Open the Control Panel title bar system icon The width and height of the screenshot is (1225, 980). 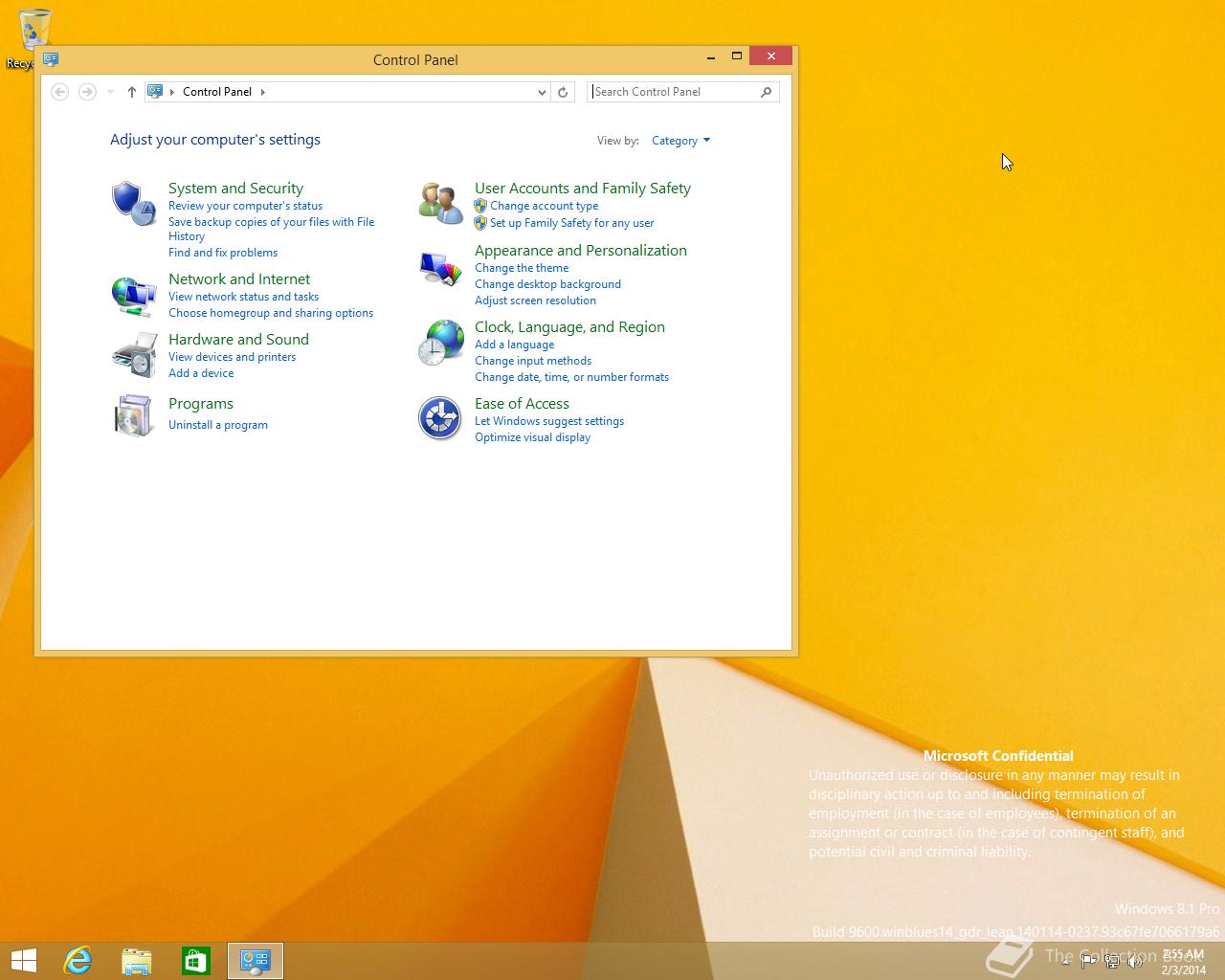coord(51,59)
